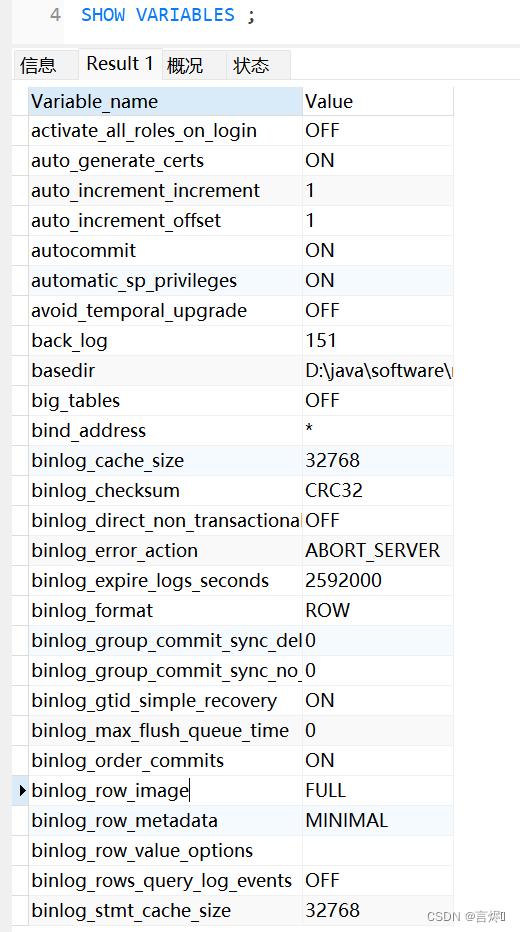Select the auto_increment_offset cell
520x932 pixels.
tap(165, 221)
